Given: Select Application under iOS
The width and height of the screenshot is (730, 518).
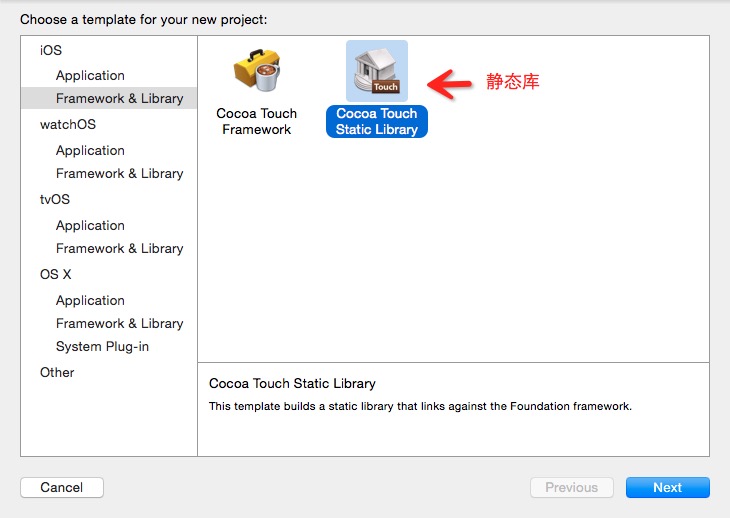Looking at the screenshot, I should click(90, 75).
